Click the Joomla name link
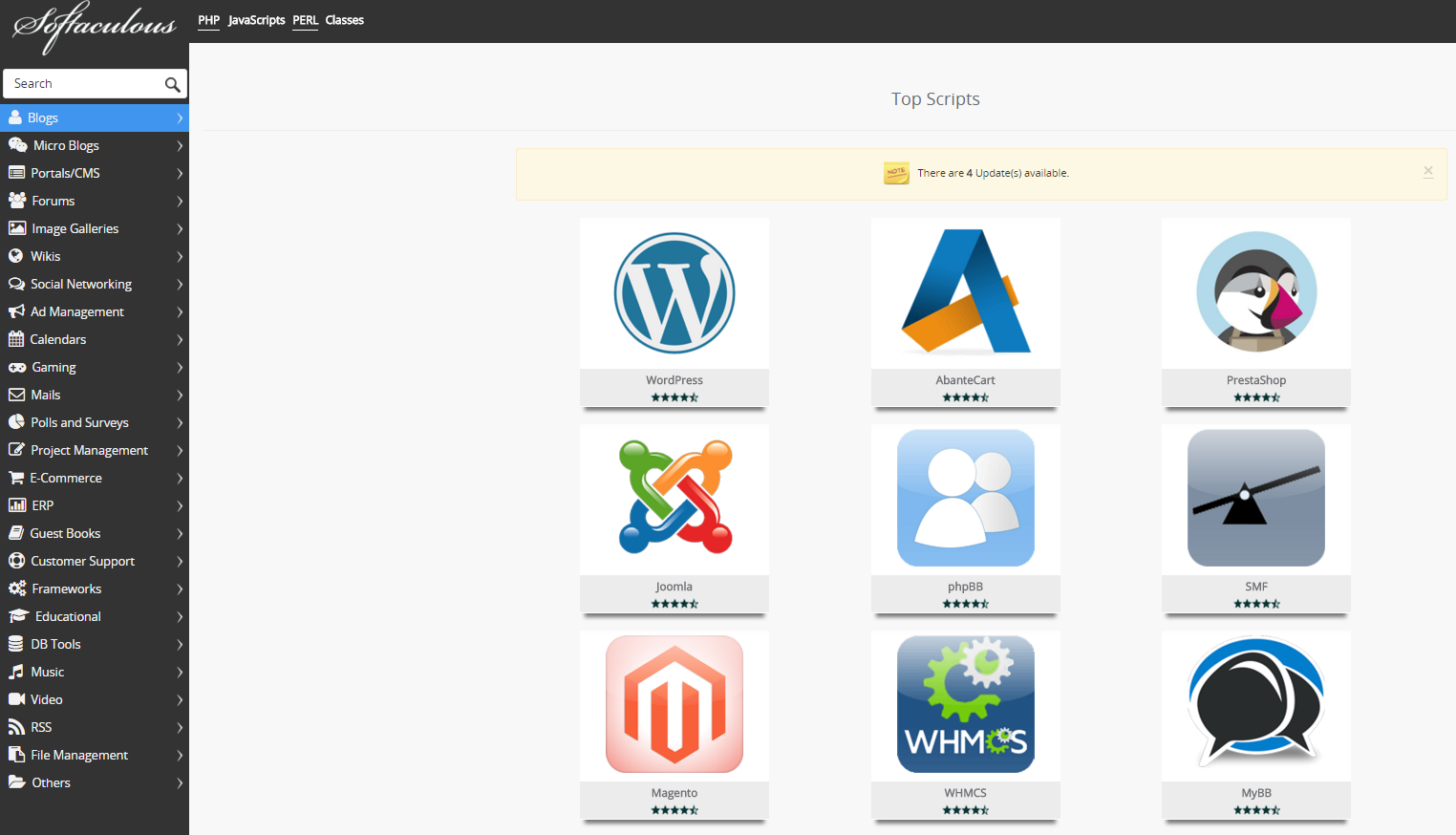The width and height of the screenshot is (1456, 835). tap(674, 587)
